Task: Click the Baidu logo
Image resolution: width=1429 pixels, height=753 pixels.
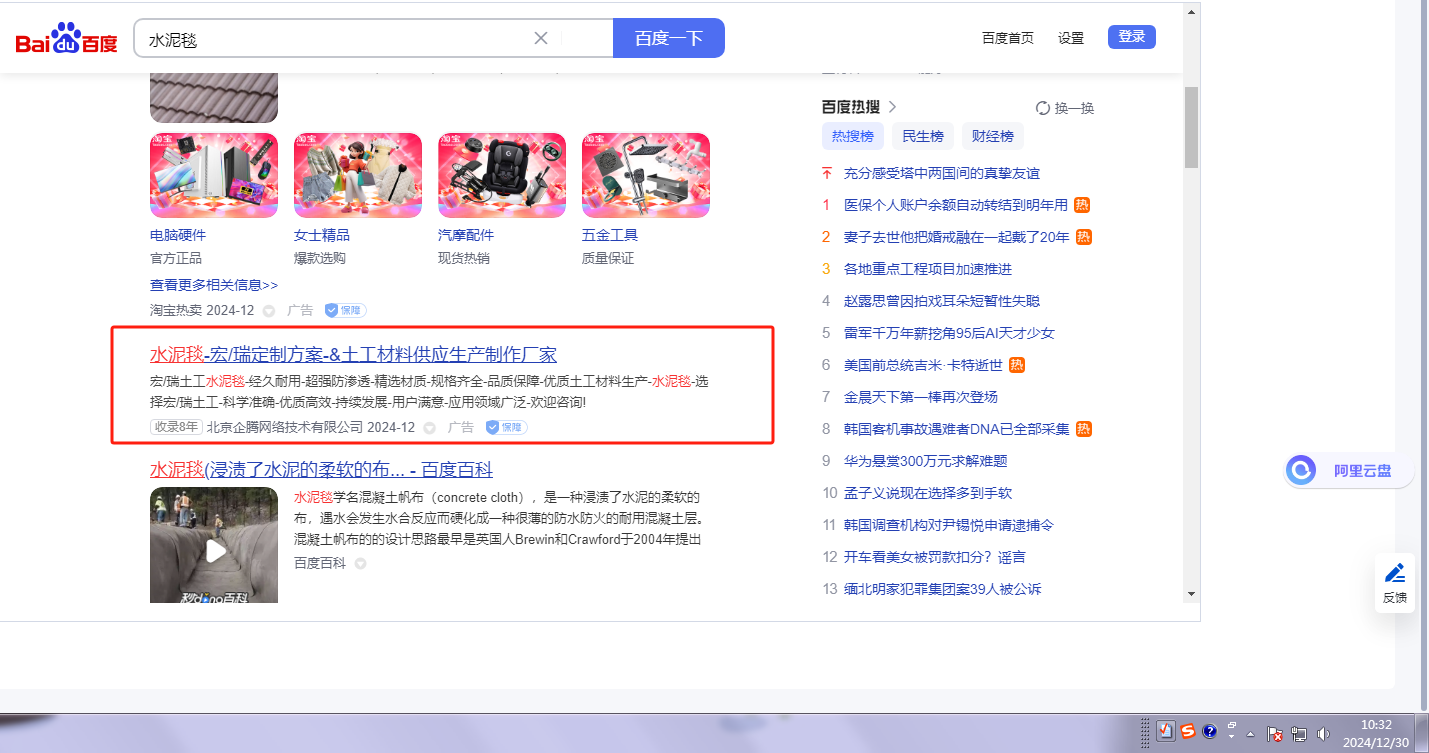Action: point(66,40)
